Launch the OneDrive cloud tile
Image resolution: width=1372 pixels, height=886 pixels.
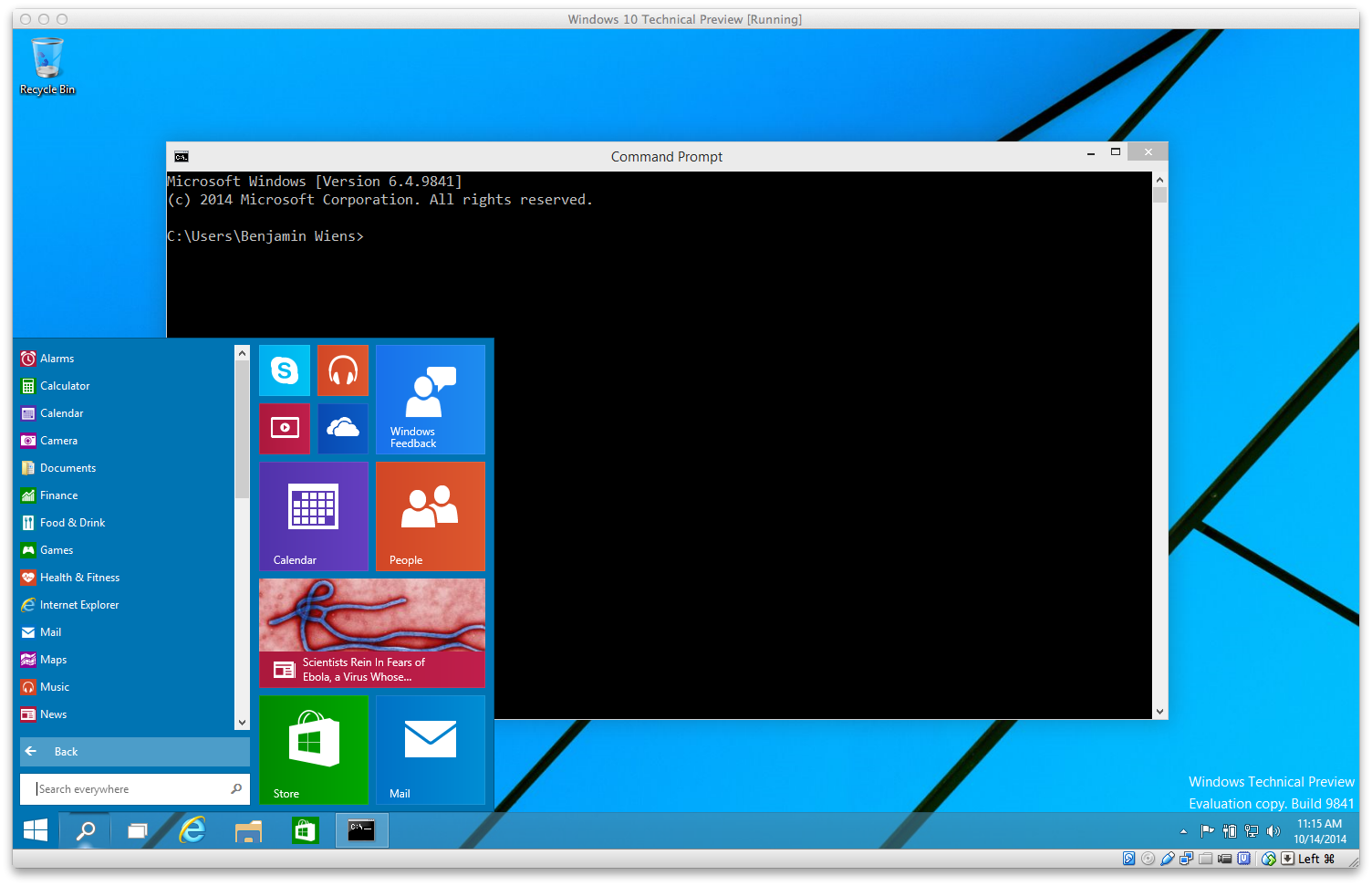(x=343, y=428)
